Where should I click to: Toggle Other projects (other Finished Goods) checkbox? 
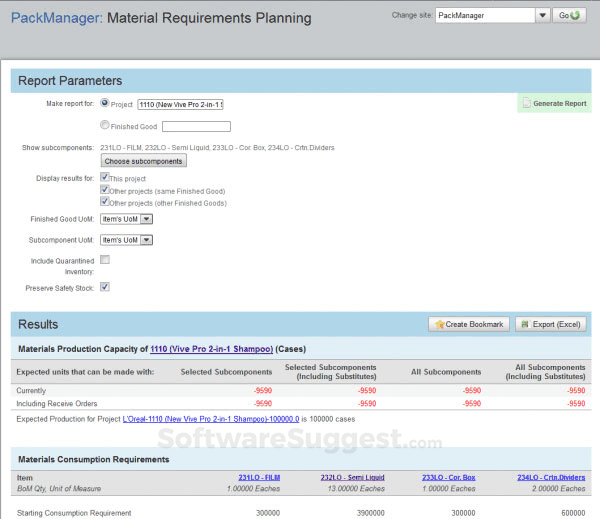tap(105, 201)
